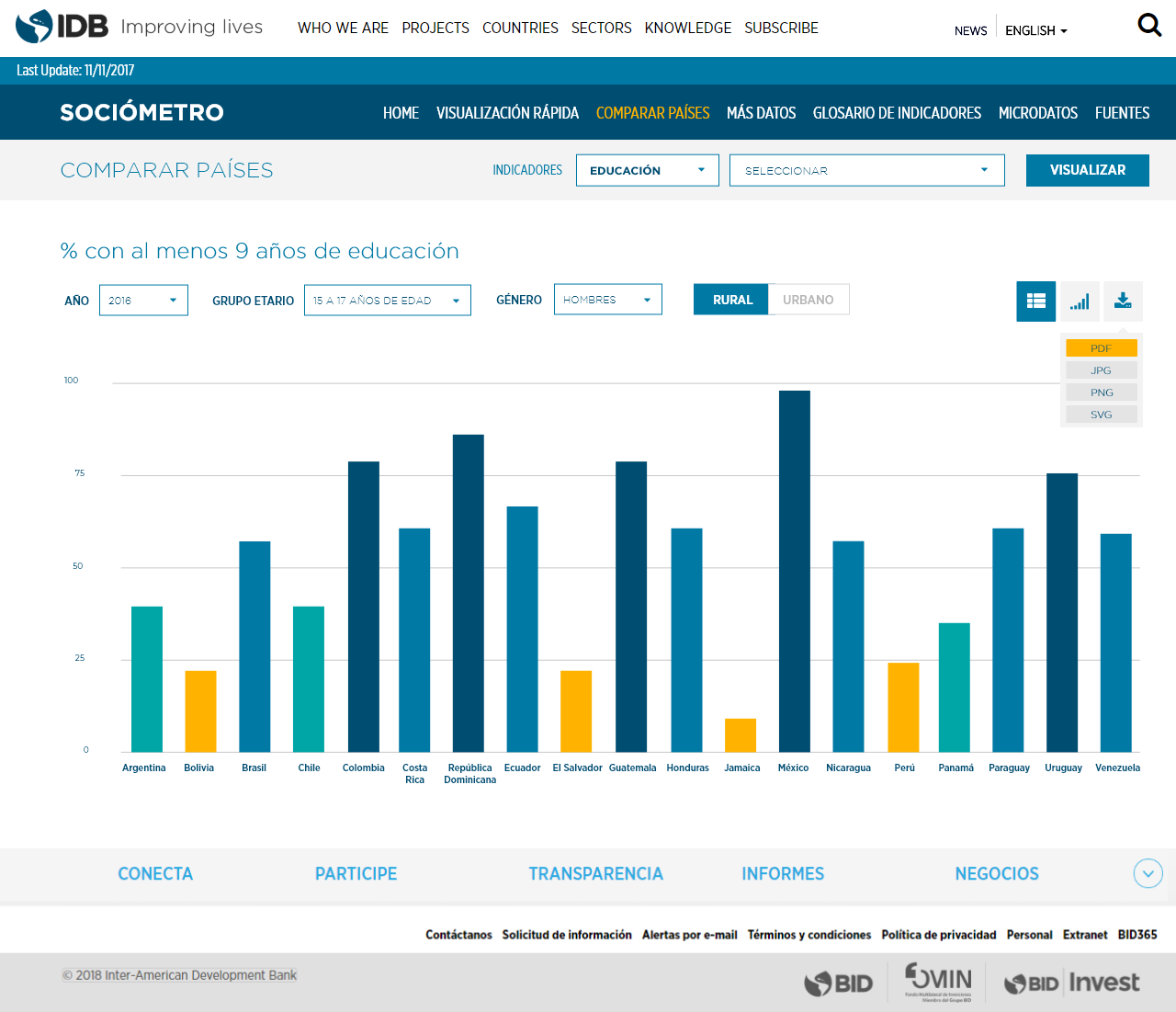The image size is (1176, 1012).
Task: Open COMPARAR PAÍSES tab
Action: pyautogui.click(x=653, y=113)
